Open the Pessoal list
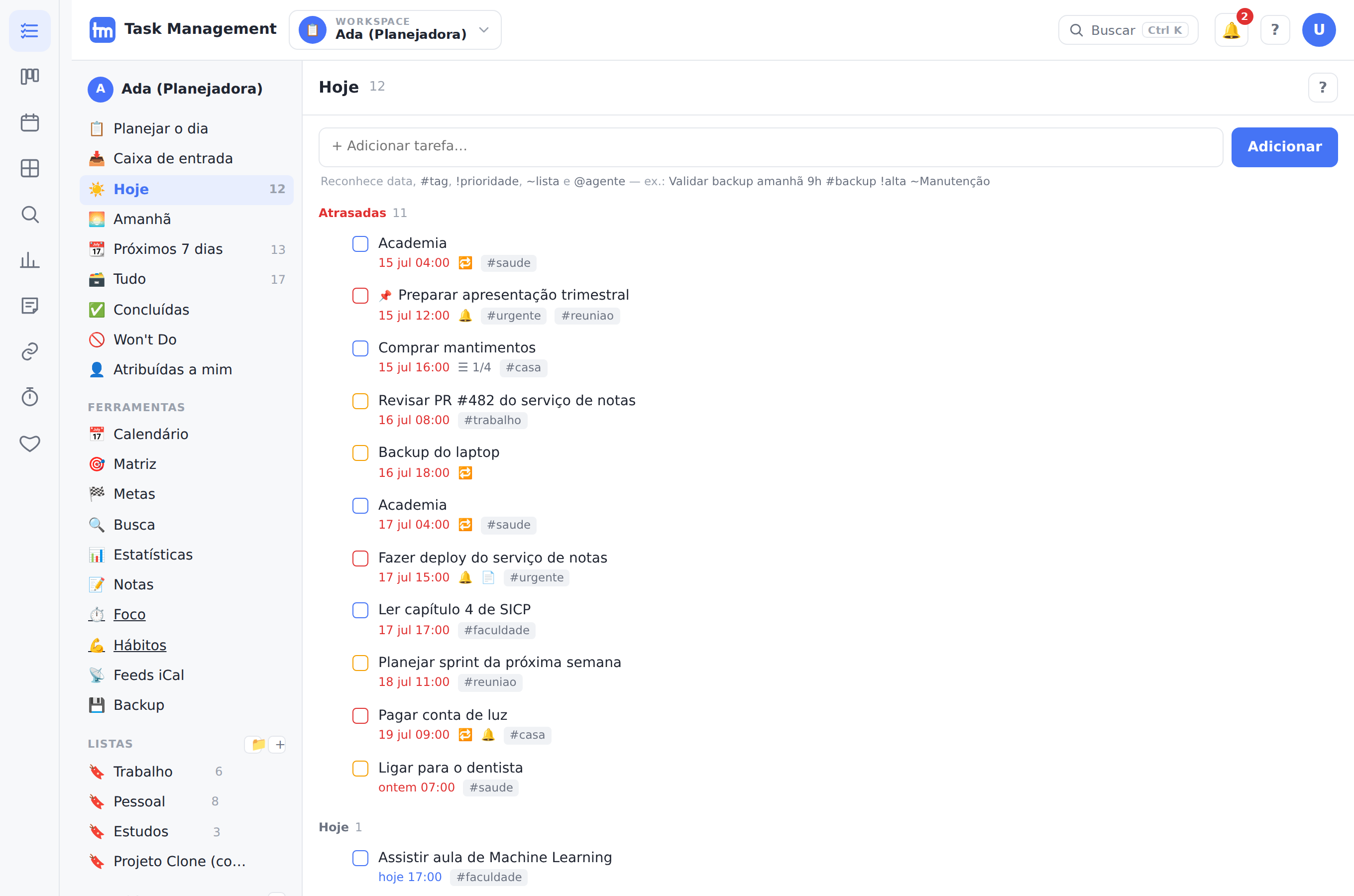The image size is (1354, 896). (186, 802)
